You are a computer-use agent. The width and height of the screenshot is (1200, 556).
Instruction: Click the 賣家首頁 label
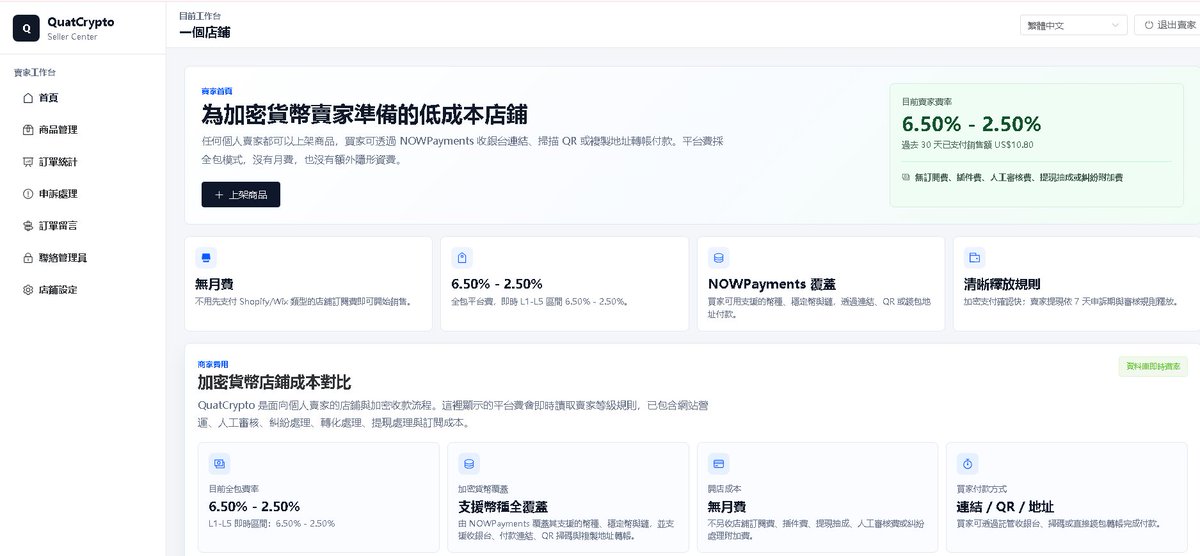point(217,91)
